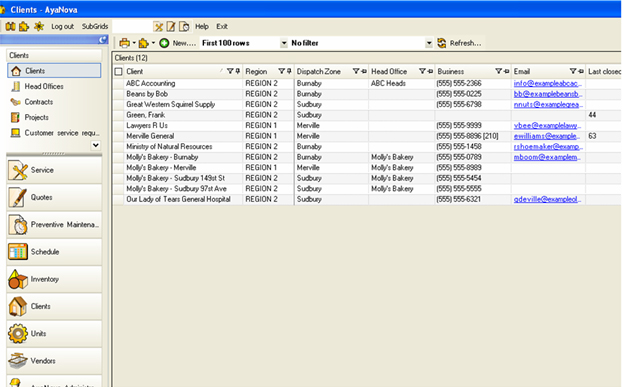Viewport: 622px width, 387px height.
Task: Open the vbee@examplelaw email link
Action: (x=547, y=126)
